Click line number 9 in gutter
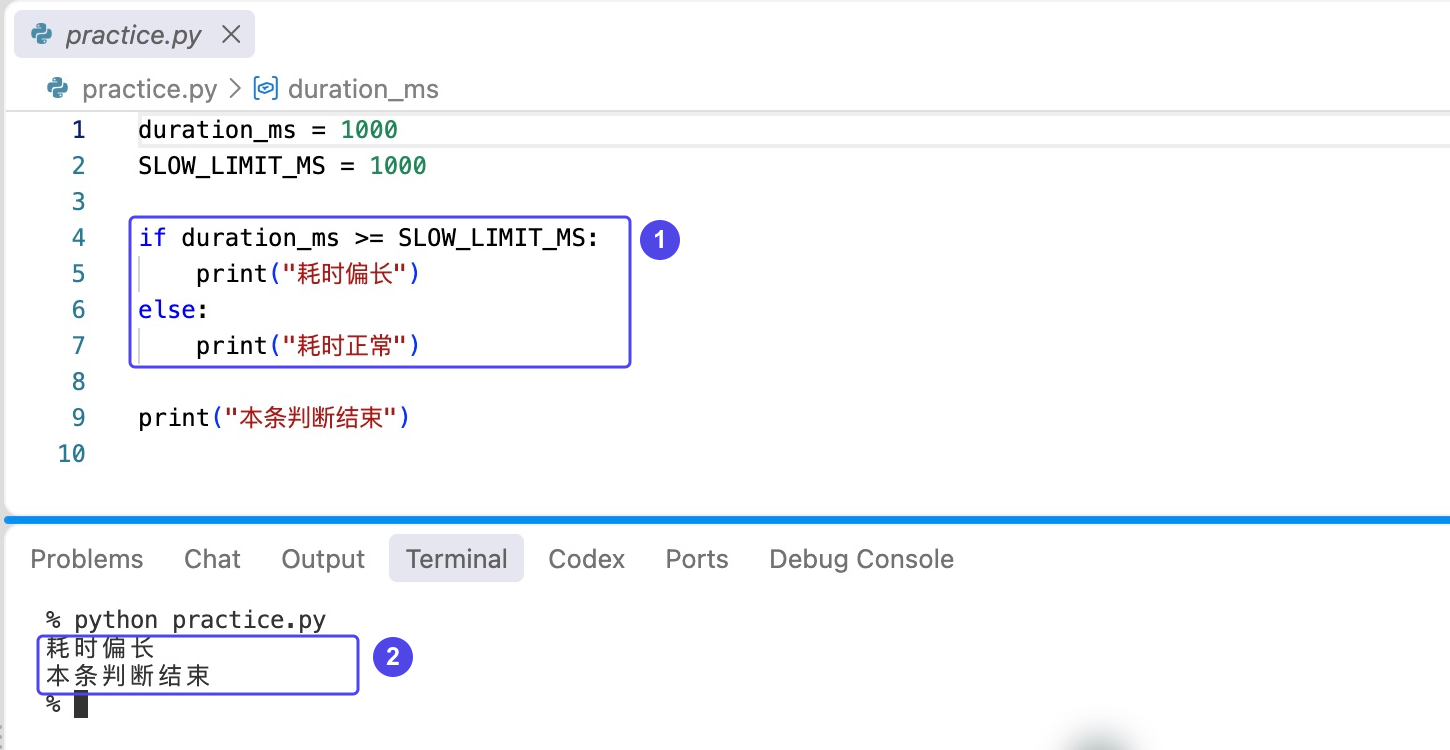This screenshot has height=750, width=1450. click(x=78, y=418)
